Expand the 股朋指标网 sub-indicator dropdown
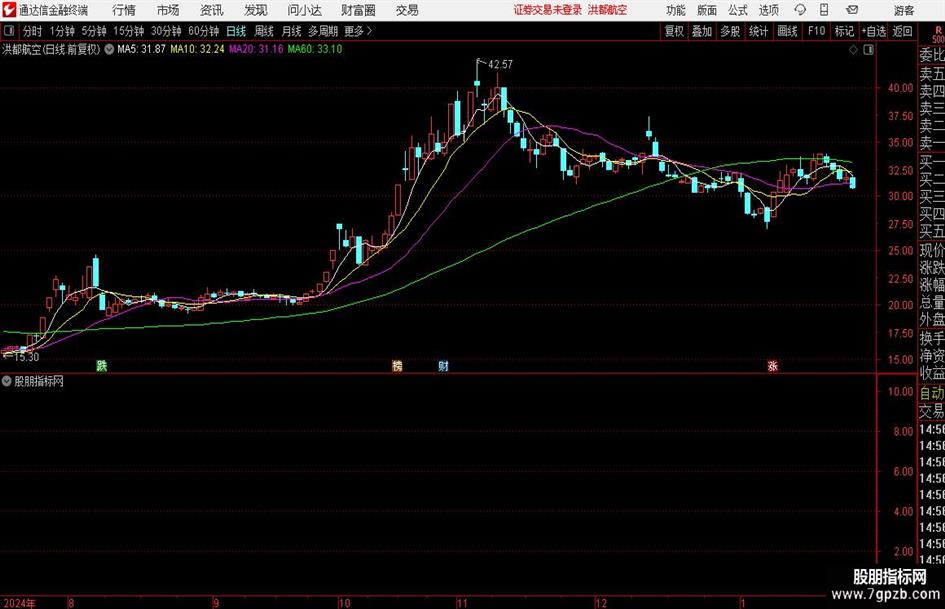This screenshot has width=945, height=609. (x=7, y=381)
